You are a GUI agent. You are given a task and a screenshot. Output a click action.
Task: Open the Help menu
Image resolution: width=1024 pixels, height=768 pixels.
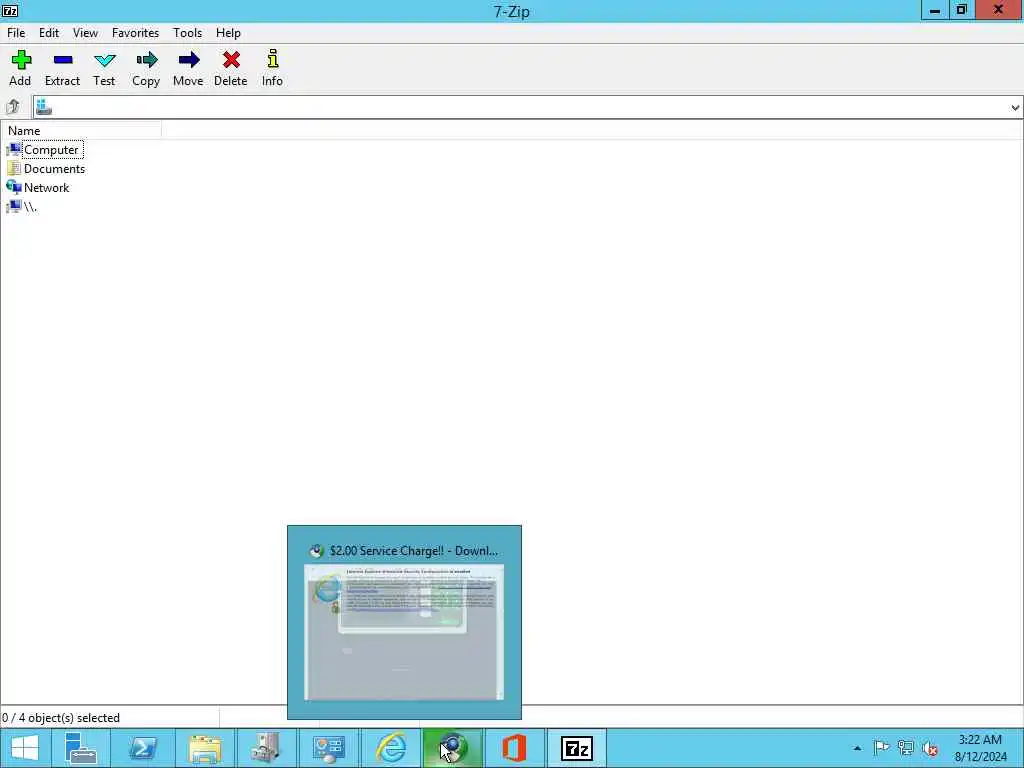click(228, 33)
